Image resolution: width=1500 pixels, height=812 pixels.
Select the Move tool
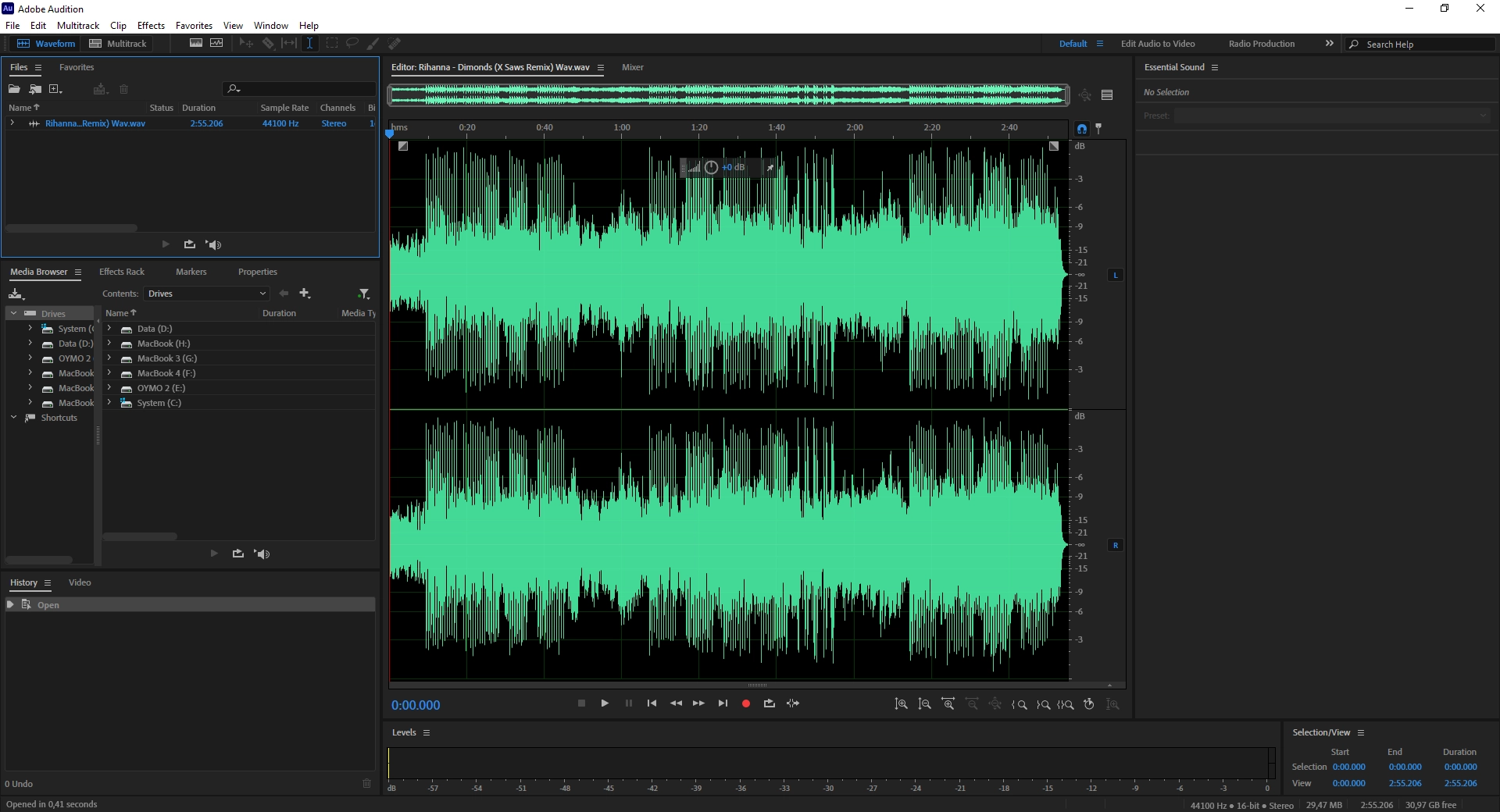[245, 44]
